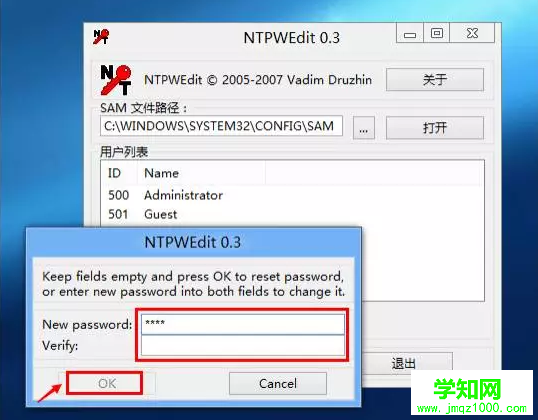Image resolution: width=538 pixels, height=420 pixels.
Task: Select the Administrator user row
Action: click(292, 195)
